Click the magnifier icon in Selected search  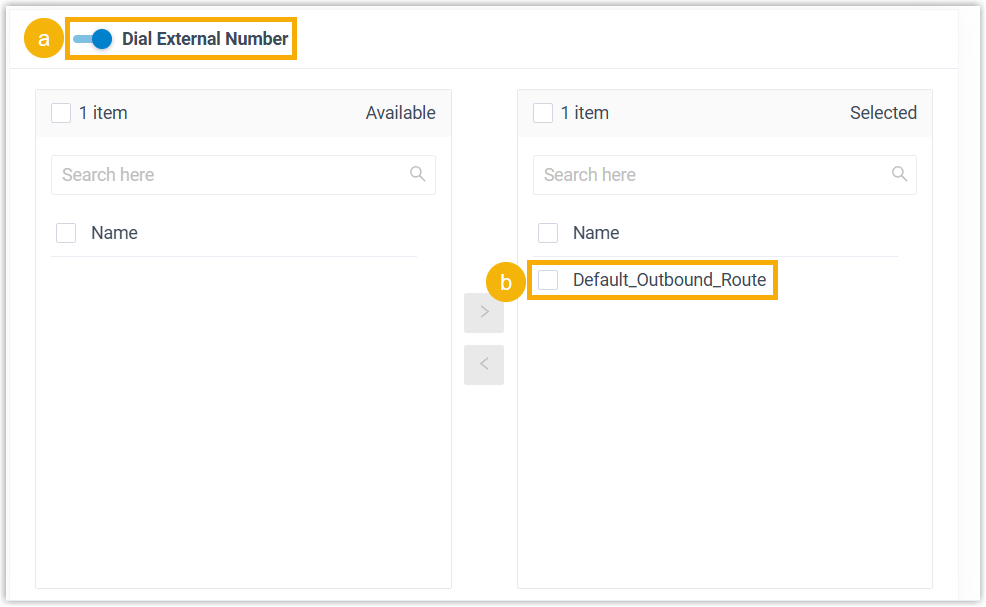tap(900, 174)
